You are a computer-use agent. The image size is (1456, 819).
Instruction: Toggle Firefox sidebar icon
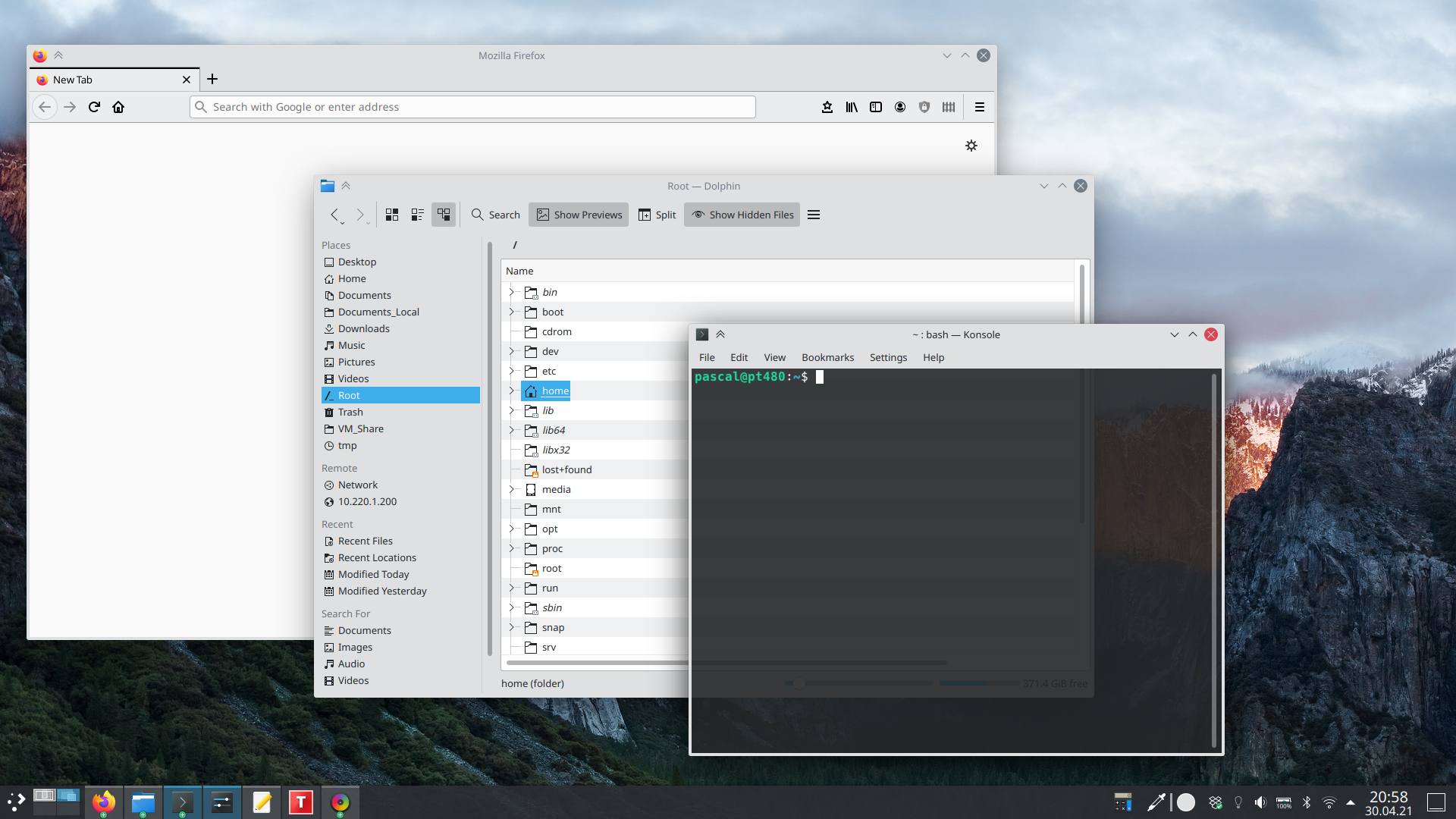[876, 107]
